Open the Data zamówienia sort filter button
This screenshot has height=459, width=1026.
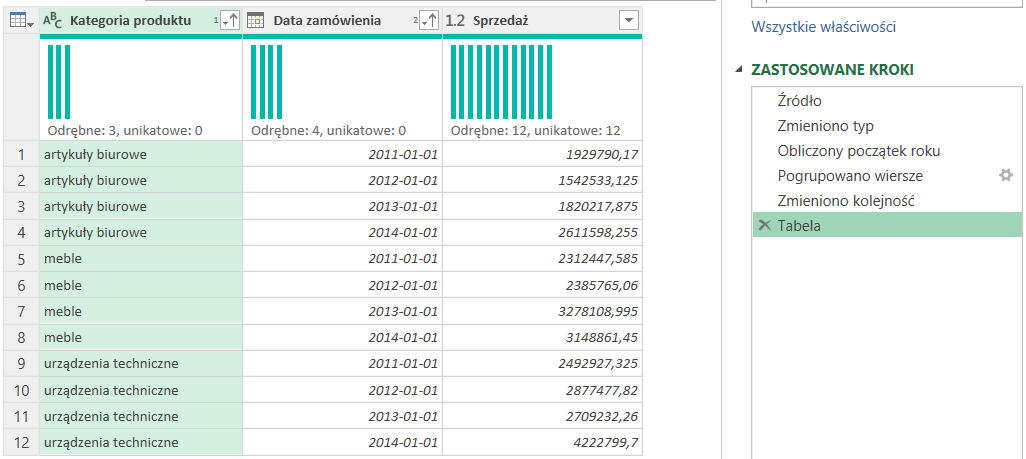pyautogui.click(x=429, y=21)
